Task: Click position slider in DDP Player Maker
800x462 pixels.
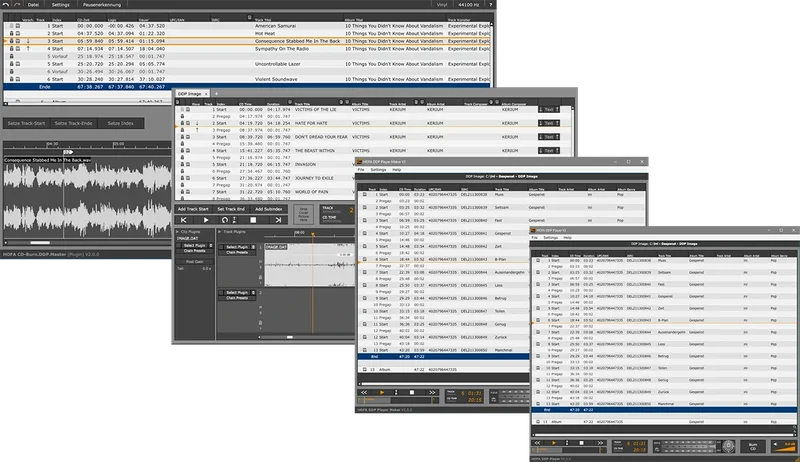Action: coord(398,400)
